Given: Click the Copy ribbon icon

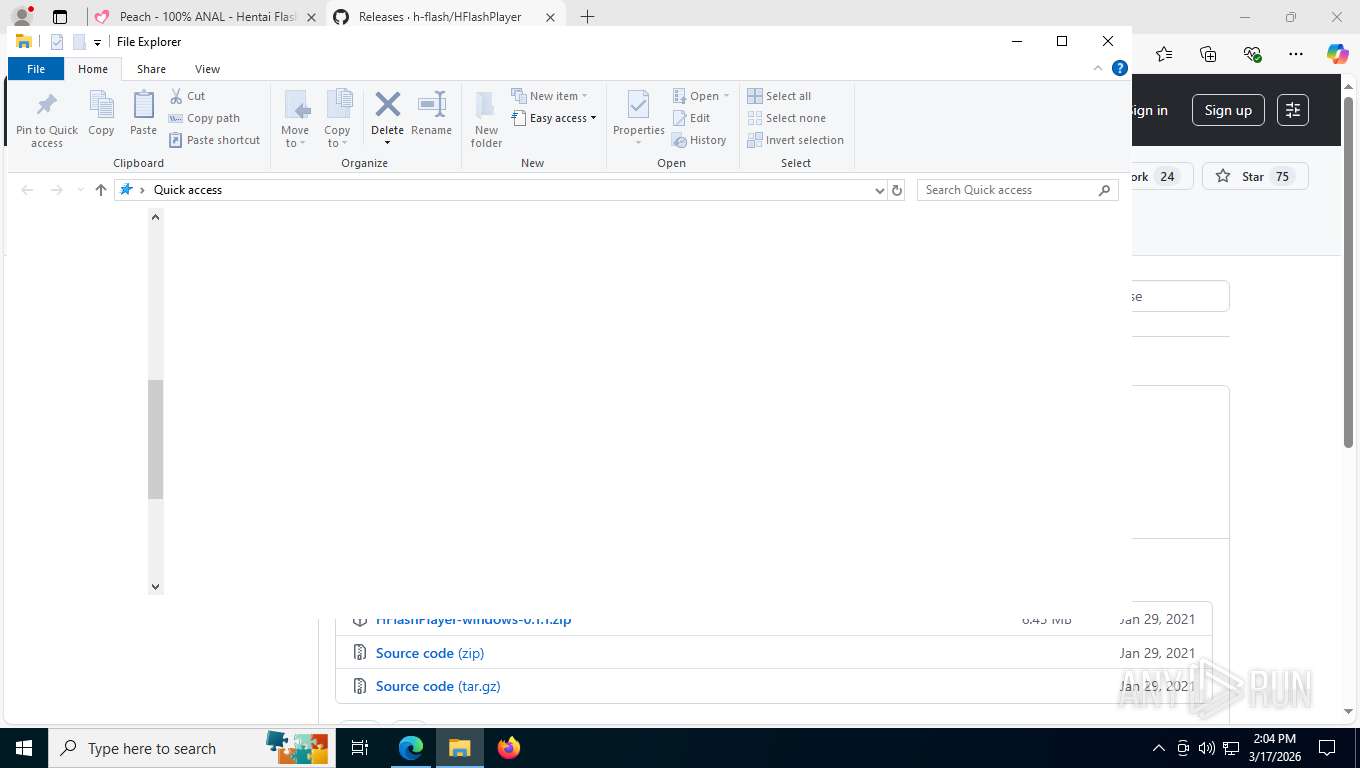Looking at the screenshot, I should (x=101, y=113).
